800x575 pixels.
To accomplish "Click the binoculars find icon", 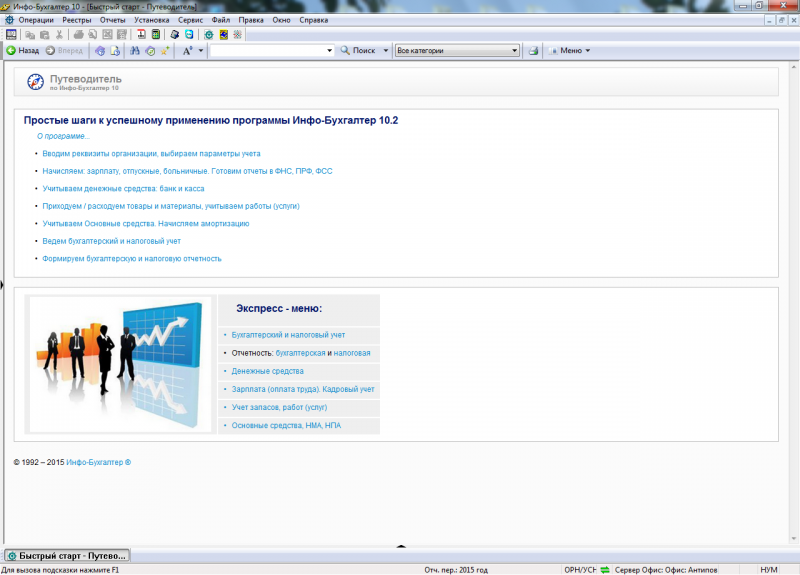I will click(x=135, y=51).
